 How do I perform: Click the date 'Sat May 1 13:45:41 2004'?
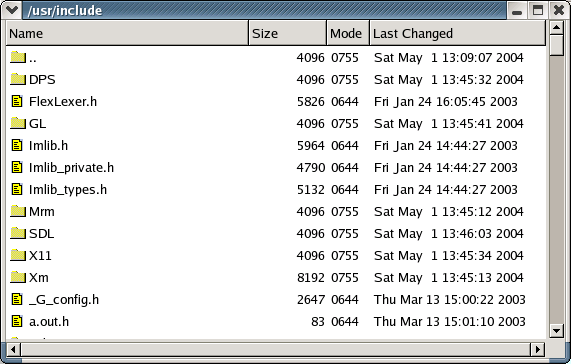coord(449,124)
